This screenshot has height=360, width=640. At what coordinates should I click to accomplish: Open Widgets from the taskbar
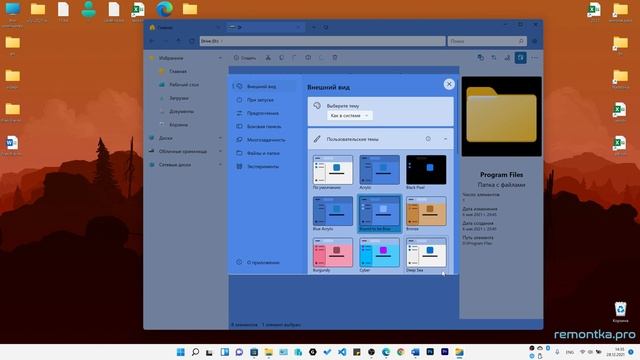224,352
